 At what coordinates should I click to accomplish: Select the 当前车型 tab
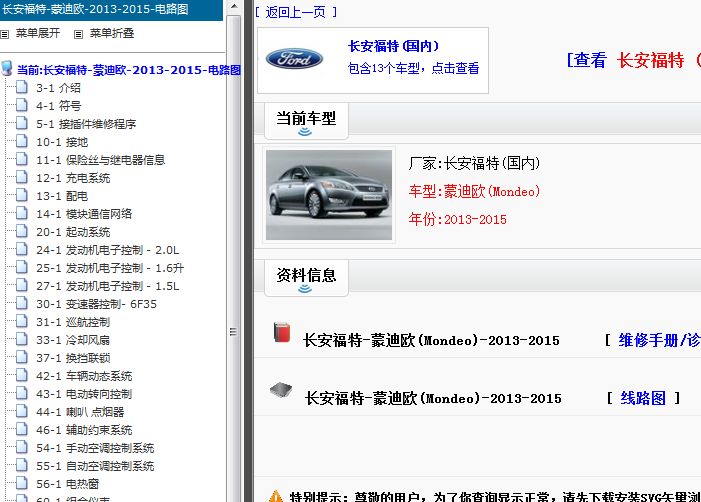(306, 121)
